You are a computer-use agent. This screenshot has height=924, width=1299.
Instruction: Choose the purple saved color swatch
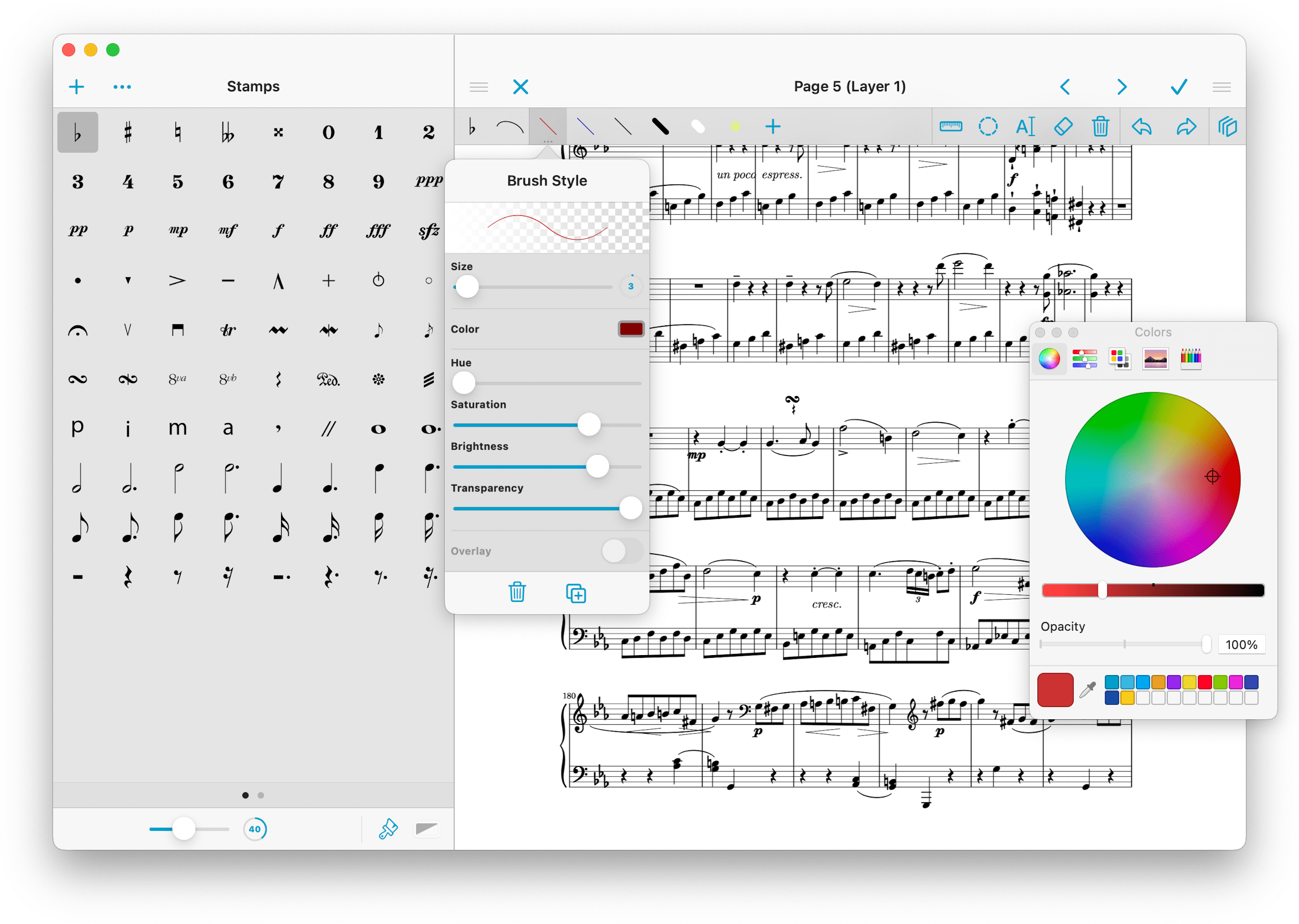coord(1173,682)
